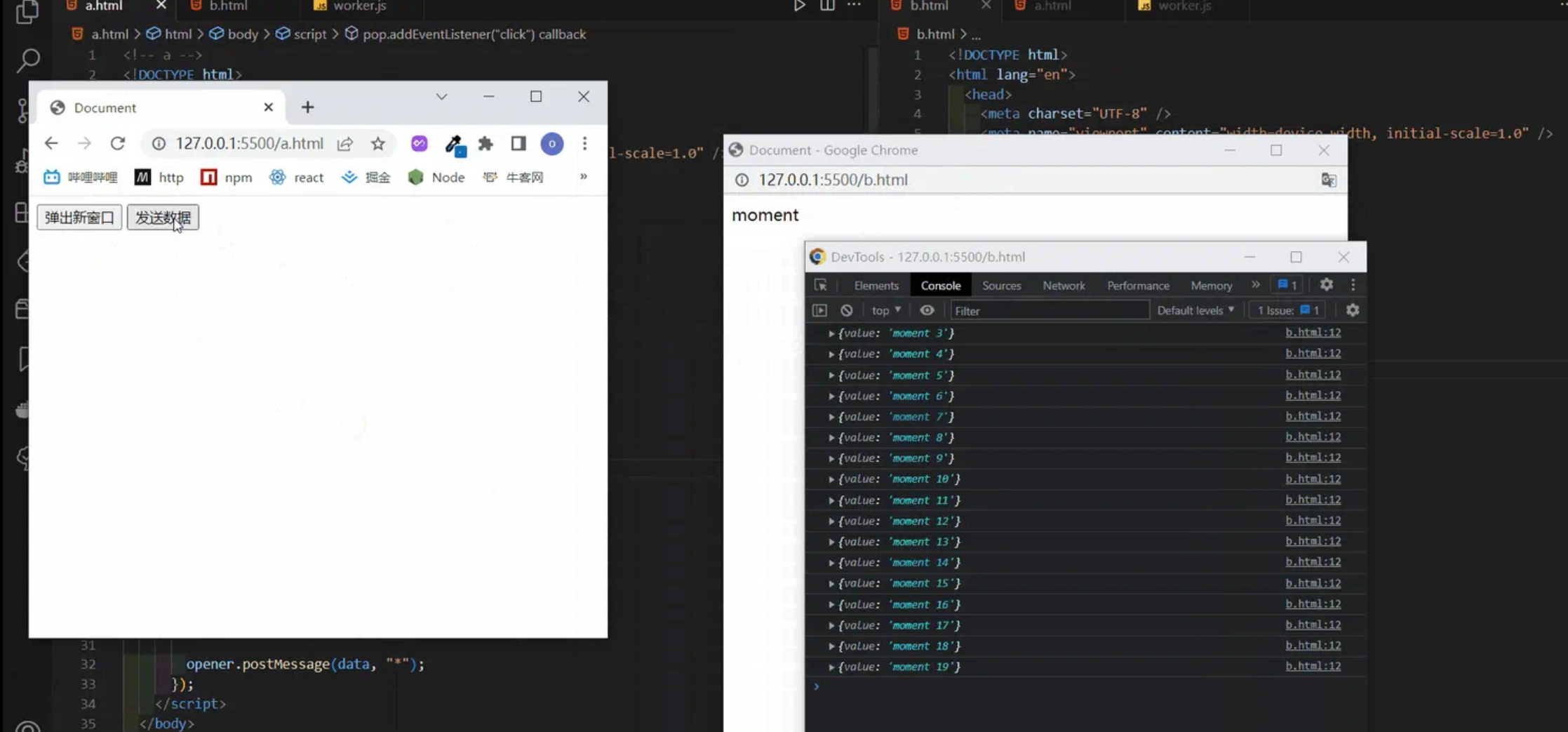This screenshot has height=732, width=1568.
Task: Open the Node bookmark
Action: click(x=436, y=178)
